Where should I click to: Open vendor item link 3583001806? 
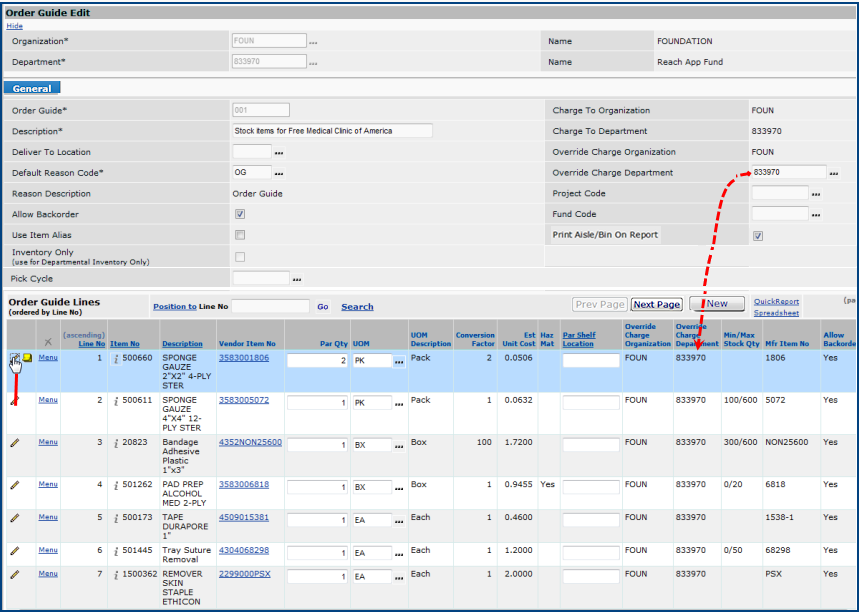tap(244, 357)
